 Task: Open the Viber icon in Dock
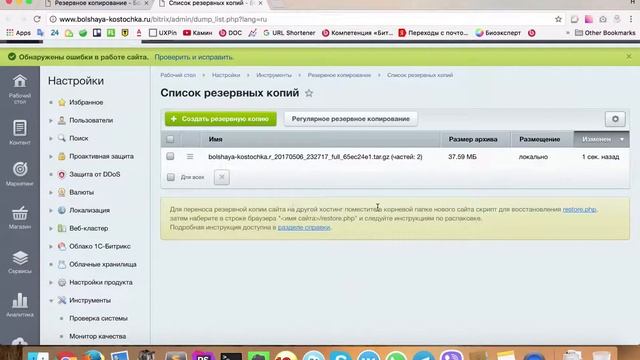pos(451,356)
